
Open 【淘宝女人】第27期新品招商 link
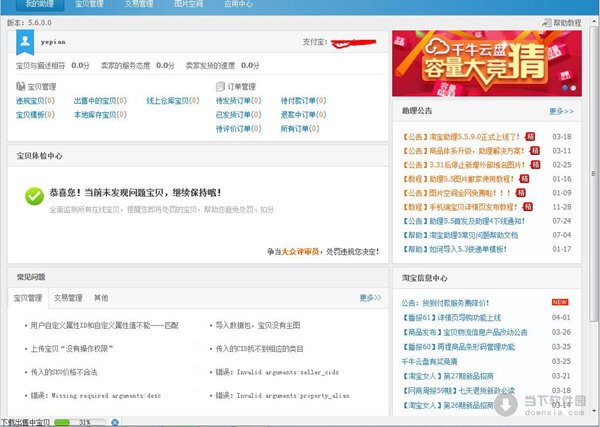click(448, 376)
